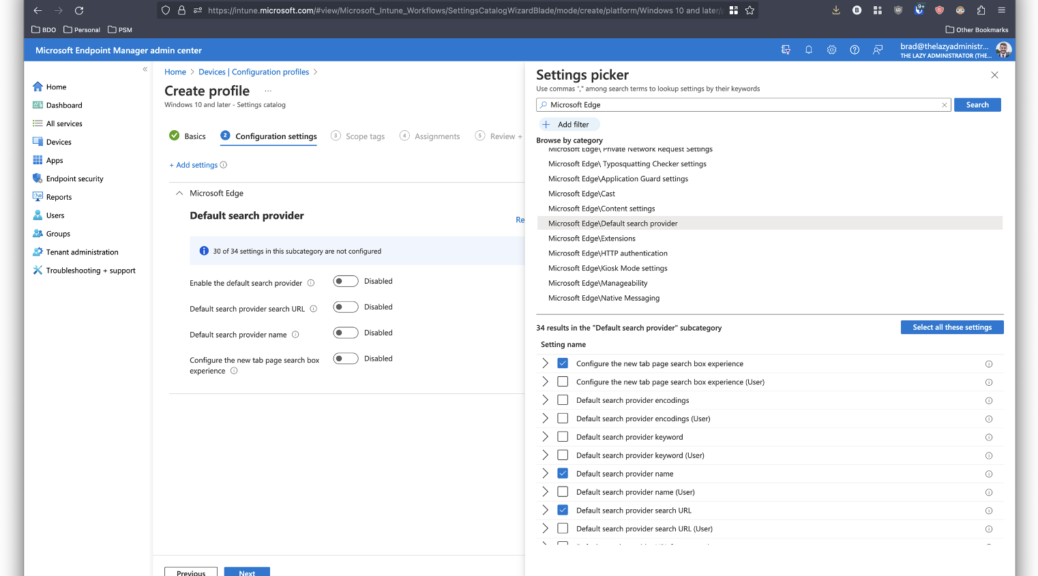
Task: Click the user account avatar
Action: click(1003, 50)
